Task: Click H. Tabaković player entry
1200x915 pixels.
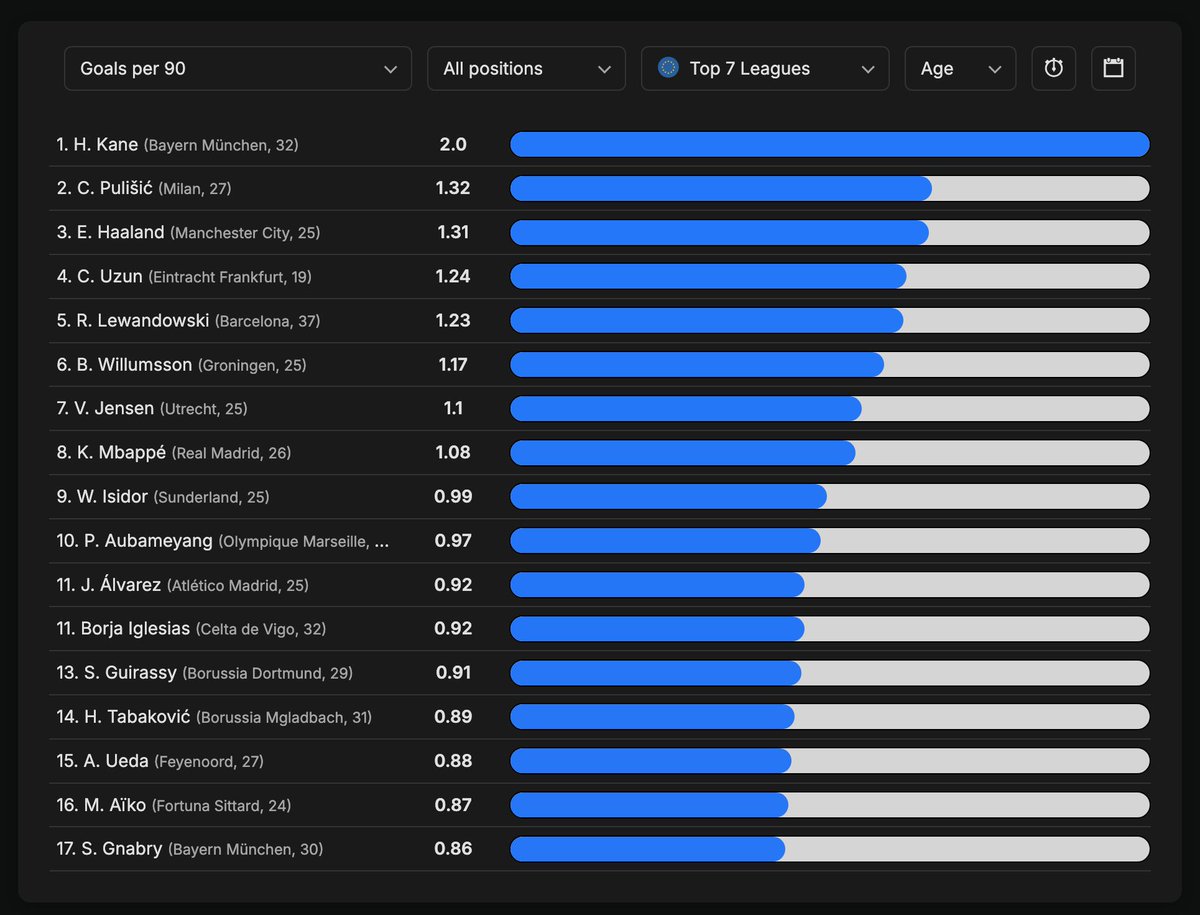Action: [215, 717]
